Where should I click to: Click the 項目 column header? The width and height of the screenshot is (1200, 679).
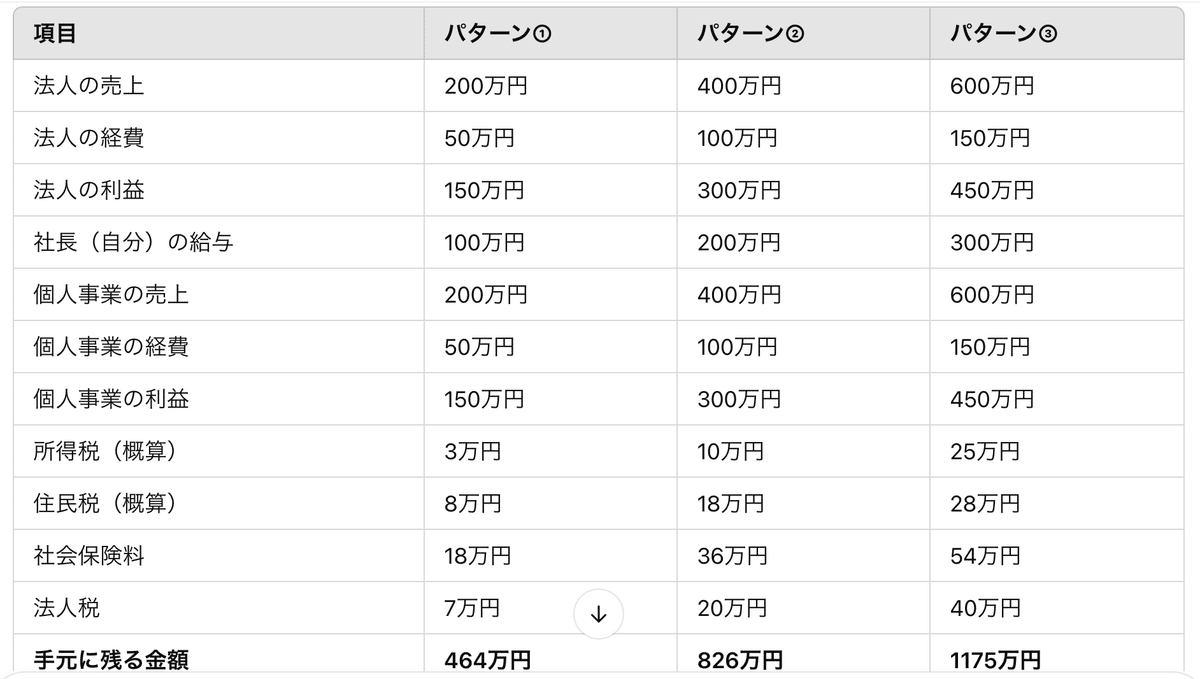click(55, 34)
